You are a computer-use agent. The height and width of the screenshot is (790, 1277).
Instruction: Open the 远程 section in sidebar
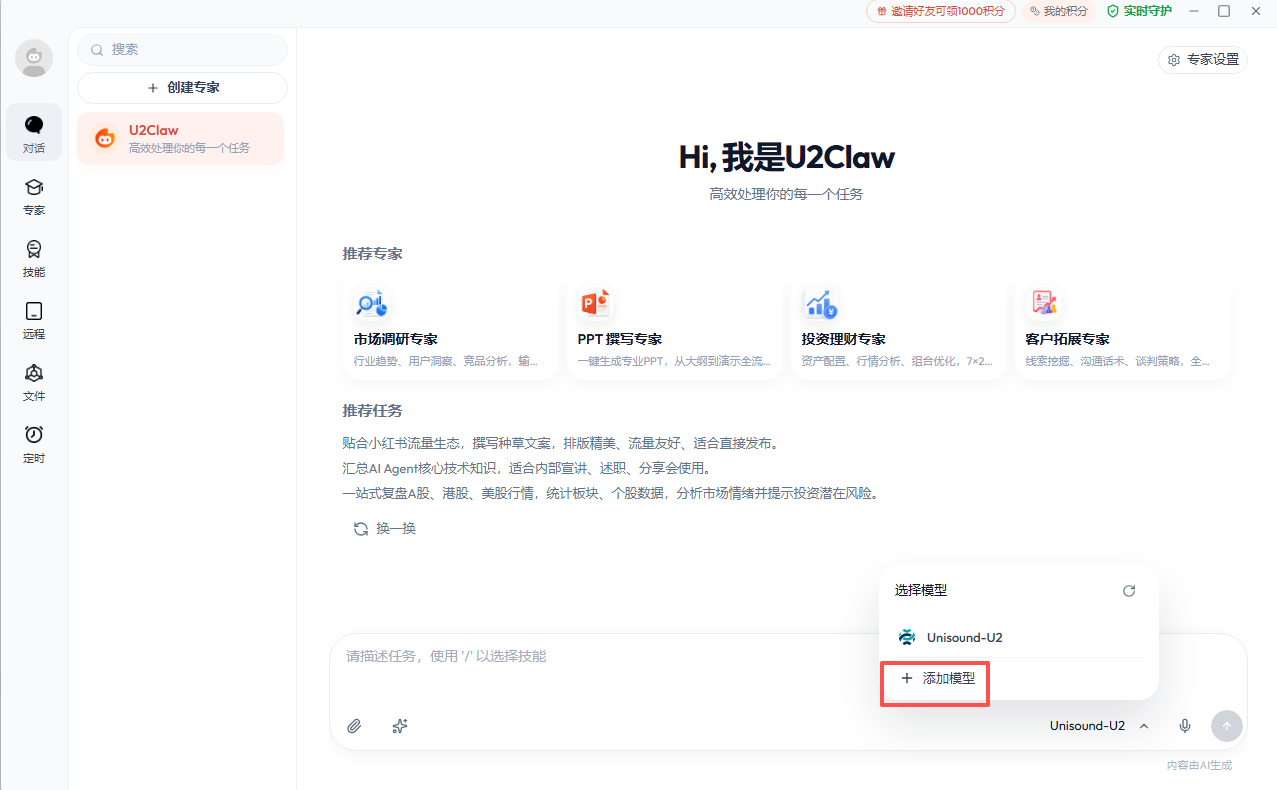(34, 320)
